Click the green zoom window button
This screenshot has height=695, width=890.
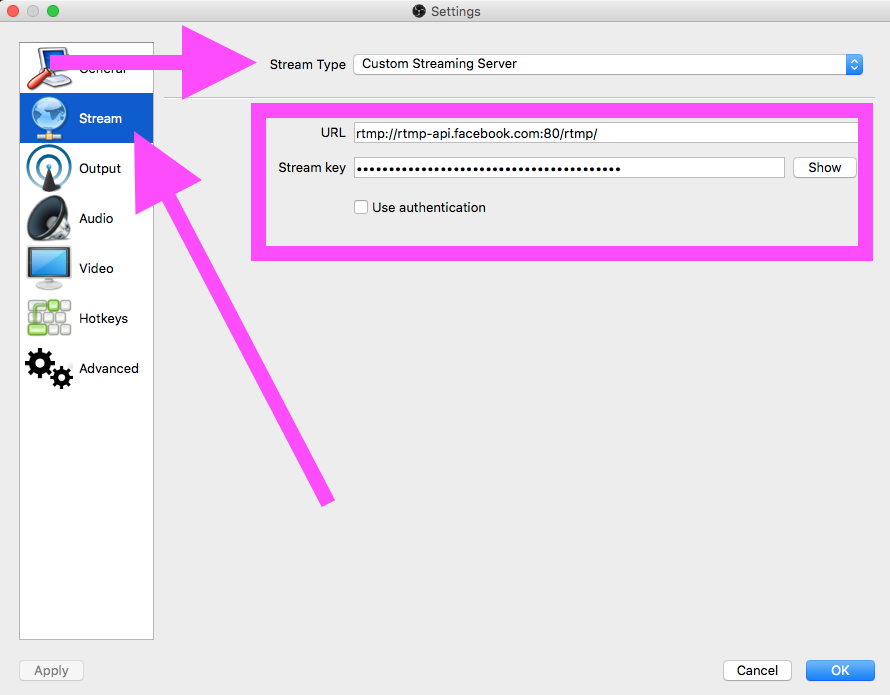tap(53, 11)
